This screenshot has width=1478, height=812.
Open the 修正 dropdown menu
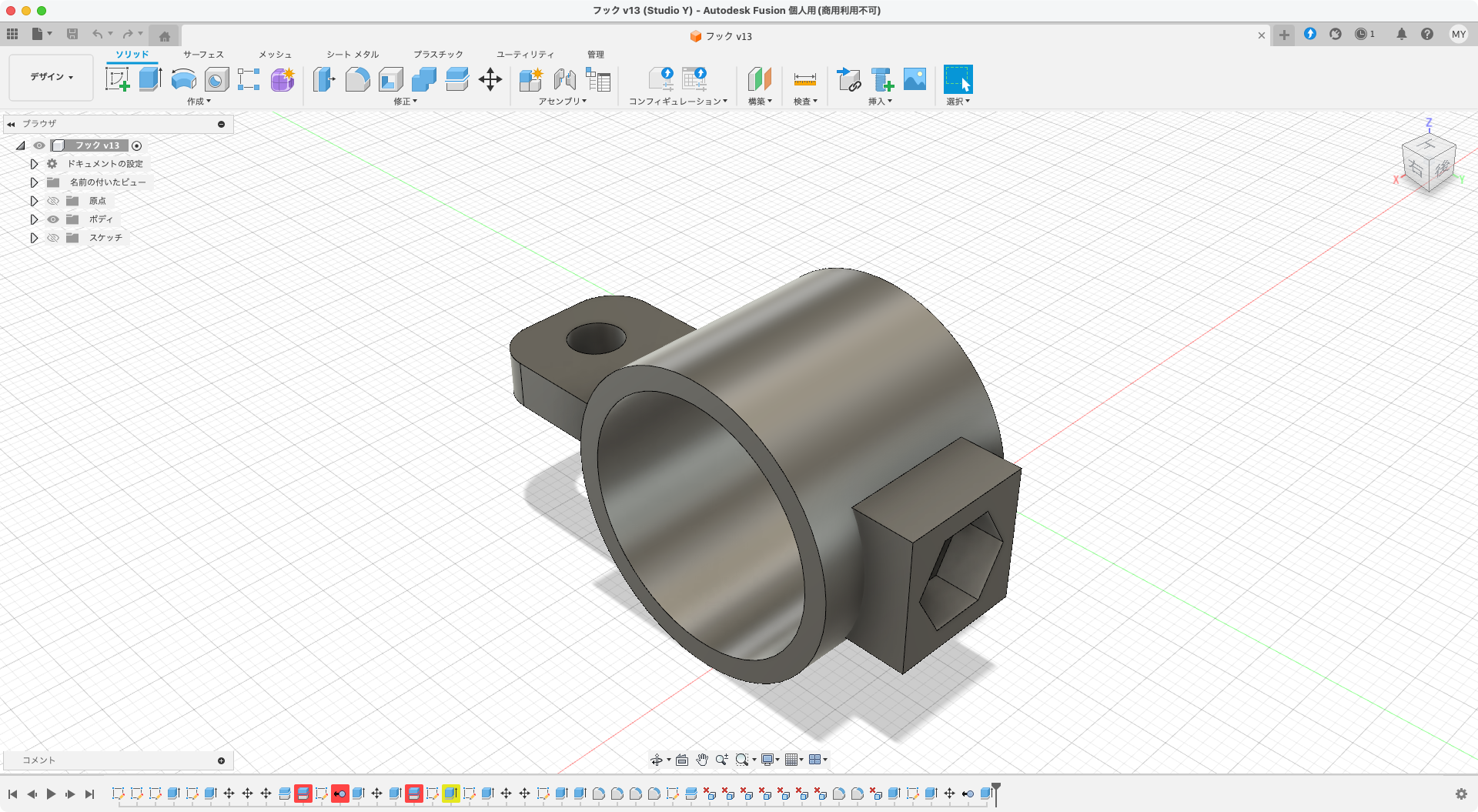(x=406, y=102)
